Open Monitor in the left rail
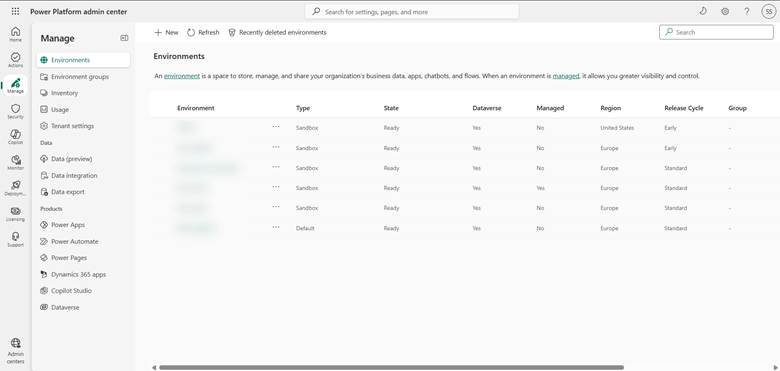 [15, 163]
